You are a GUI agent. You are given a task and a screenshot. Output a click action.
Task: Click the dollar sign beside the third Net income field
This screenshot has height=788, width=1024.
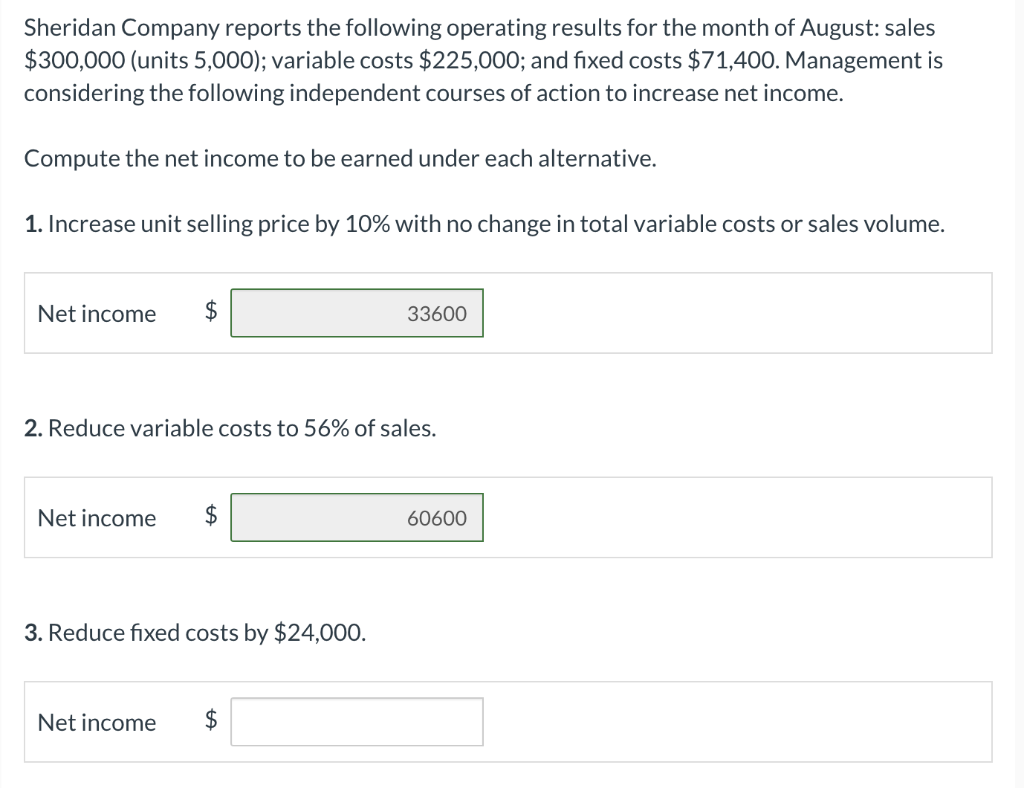[x=208, y=722]
